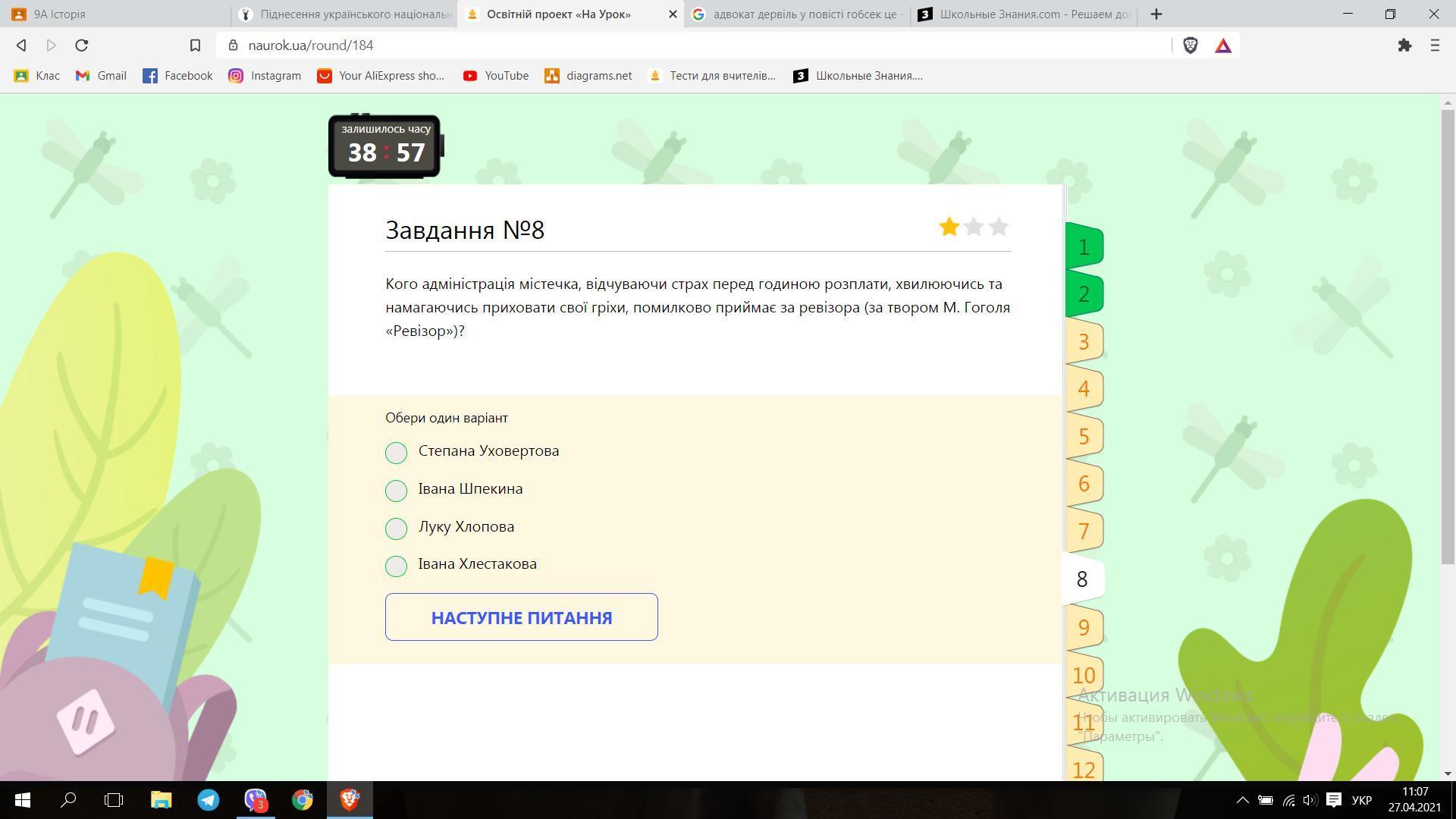Open the Brave main menu hamburger icon

pos(1435,45)
